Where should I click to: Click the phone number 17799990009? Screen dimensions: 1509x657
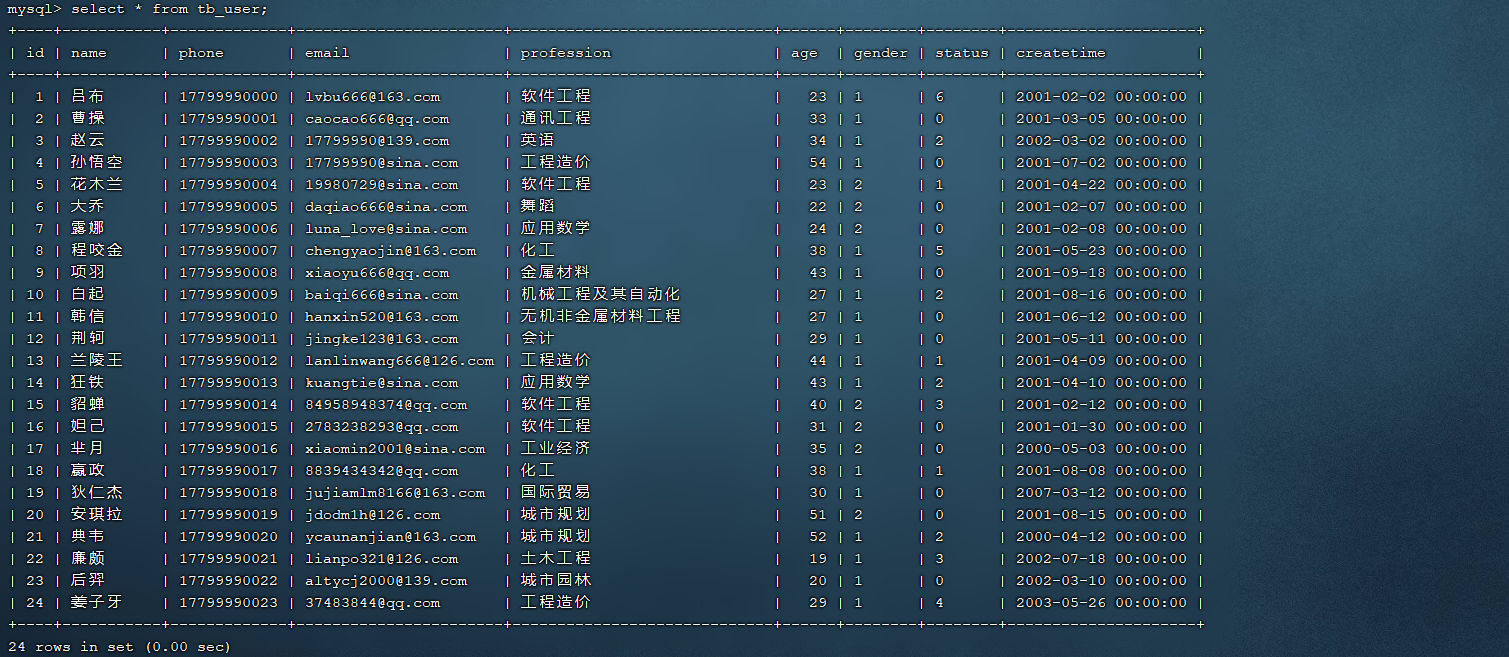coord(228,295)
